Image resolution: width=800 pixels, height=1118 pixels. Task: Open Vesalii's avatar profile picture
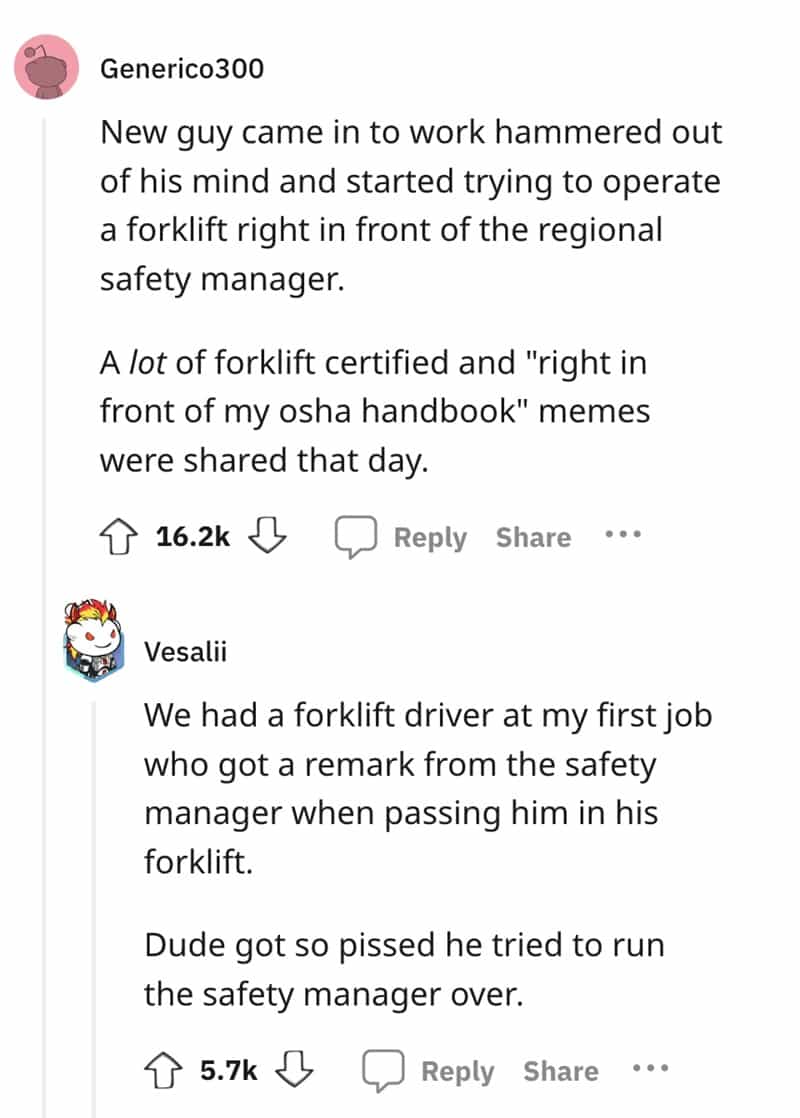coord(92,640)
